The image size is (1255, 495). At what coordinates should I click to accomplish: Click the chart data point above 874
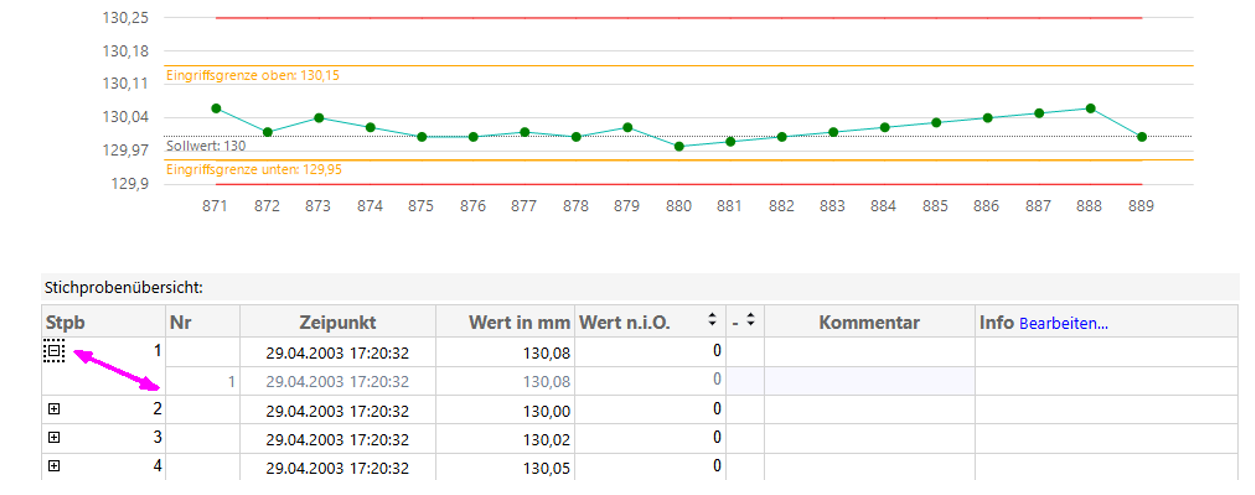click(x=370, y=127)
